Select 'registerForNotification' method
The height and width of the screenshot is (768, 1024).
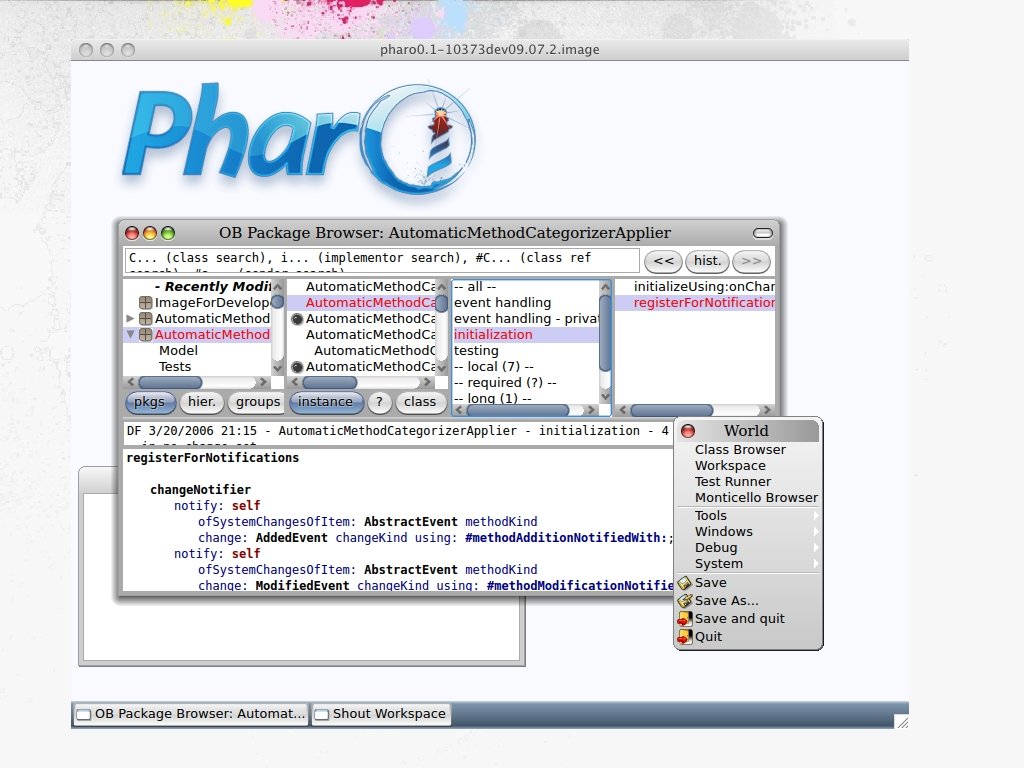pos(695,303)
